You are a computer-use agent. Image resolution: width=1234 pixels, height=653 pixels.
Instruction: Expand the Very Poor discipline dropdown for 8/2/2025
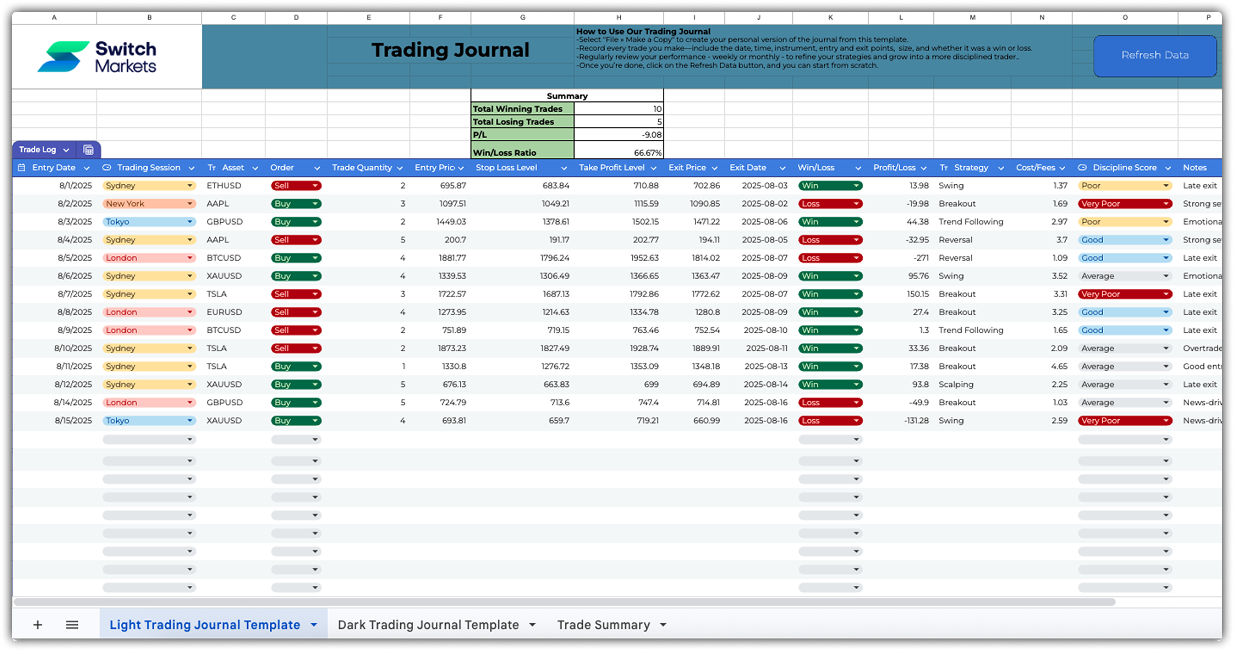[x=1166, y=204]
